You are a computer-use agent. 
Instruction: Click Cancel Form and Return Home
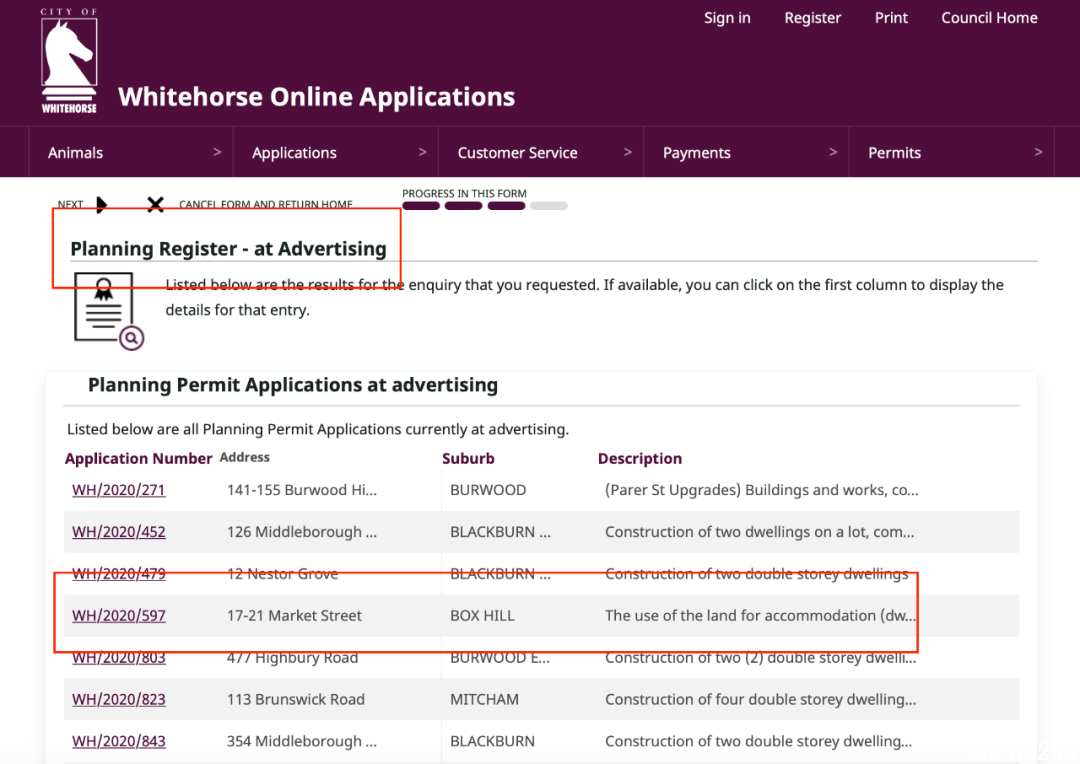266,205
